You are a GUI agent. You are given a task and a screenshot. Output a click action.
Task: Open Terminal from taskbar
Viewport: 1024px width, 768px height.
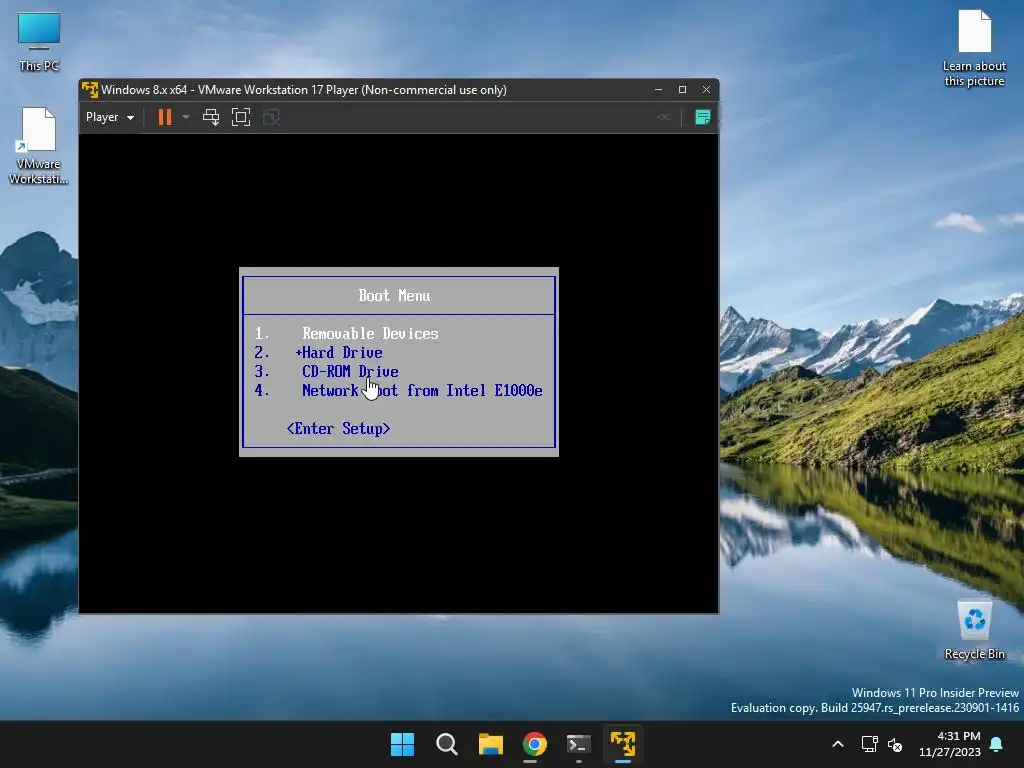579,744
